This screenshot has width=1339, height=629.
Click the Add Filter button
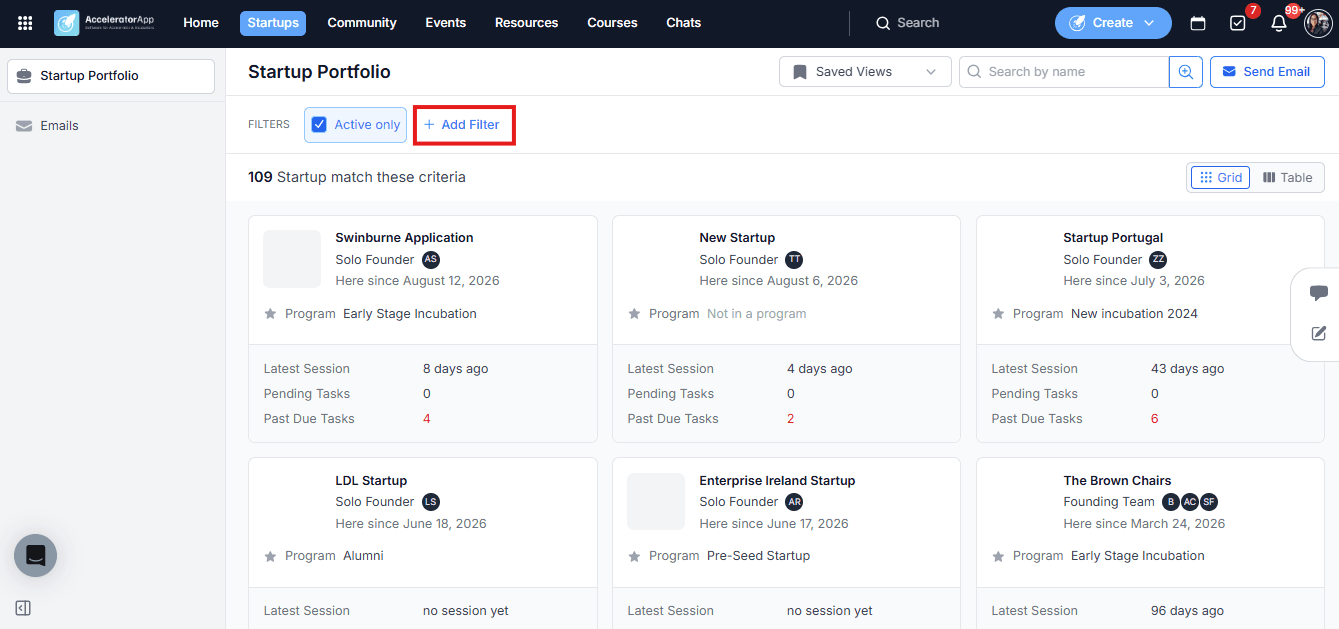tap(464, 125)
